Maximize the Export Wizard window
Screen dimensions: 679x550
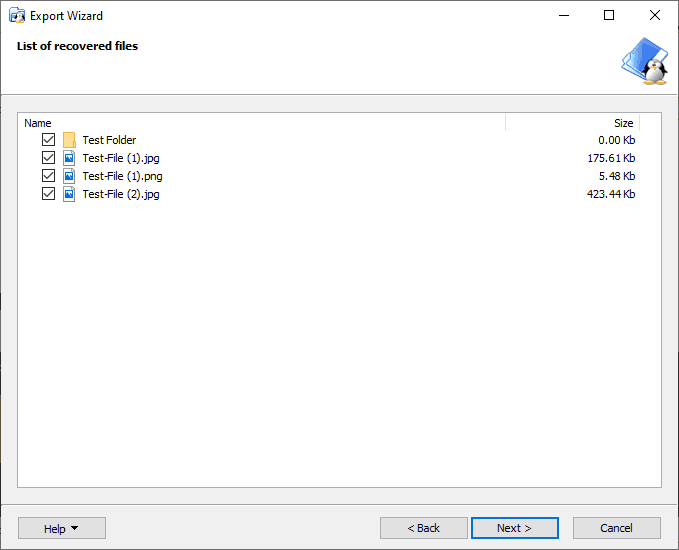(x=609, y=16)
